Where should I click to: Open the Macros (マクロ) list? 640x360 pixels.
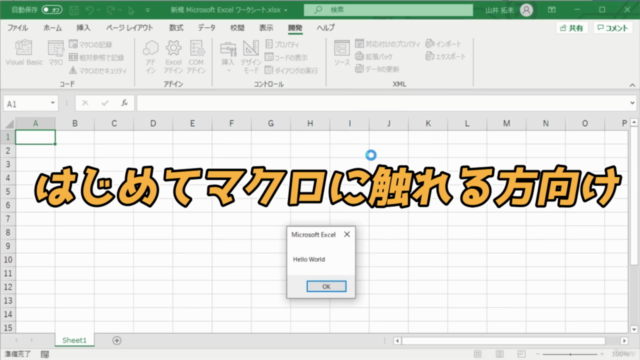(56, 53)
